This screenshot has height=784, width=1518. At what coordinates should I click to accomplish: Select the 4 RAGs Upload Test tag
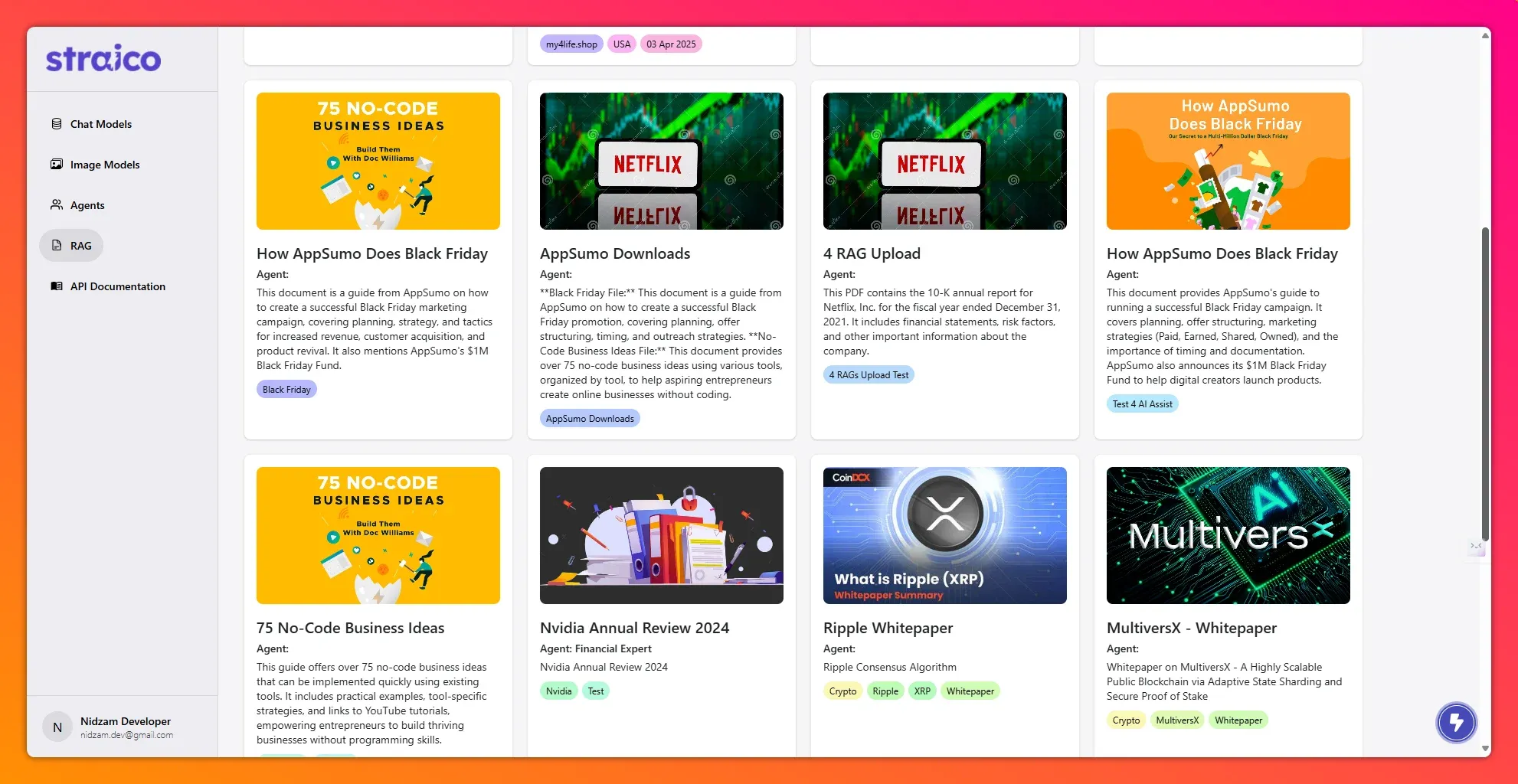tap(869, 375)
